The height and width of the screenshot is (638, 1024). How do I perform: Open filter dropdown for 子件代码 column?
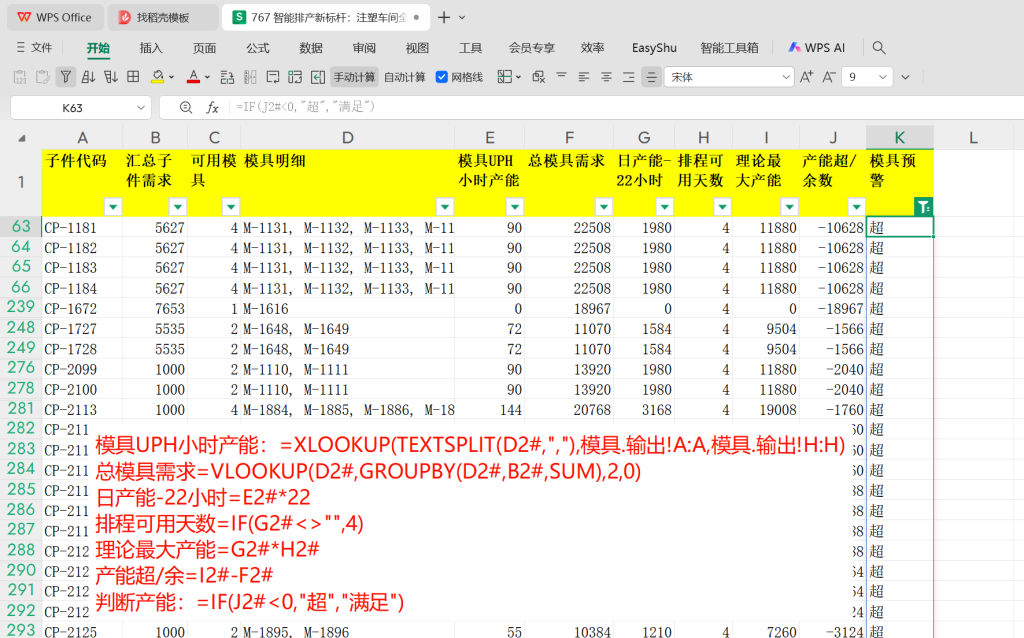pos(113,207)
